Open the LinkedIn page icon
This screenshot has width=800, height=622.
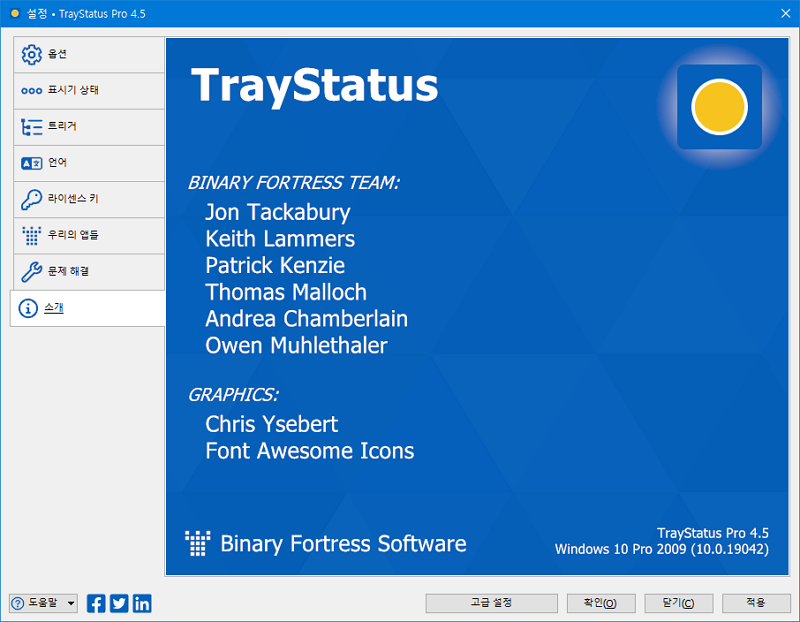pyautogui.click(x=142, y=604)
